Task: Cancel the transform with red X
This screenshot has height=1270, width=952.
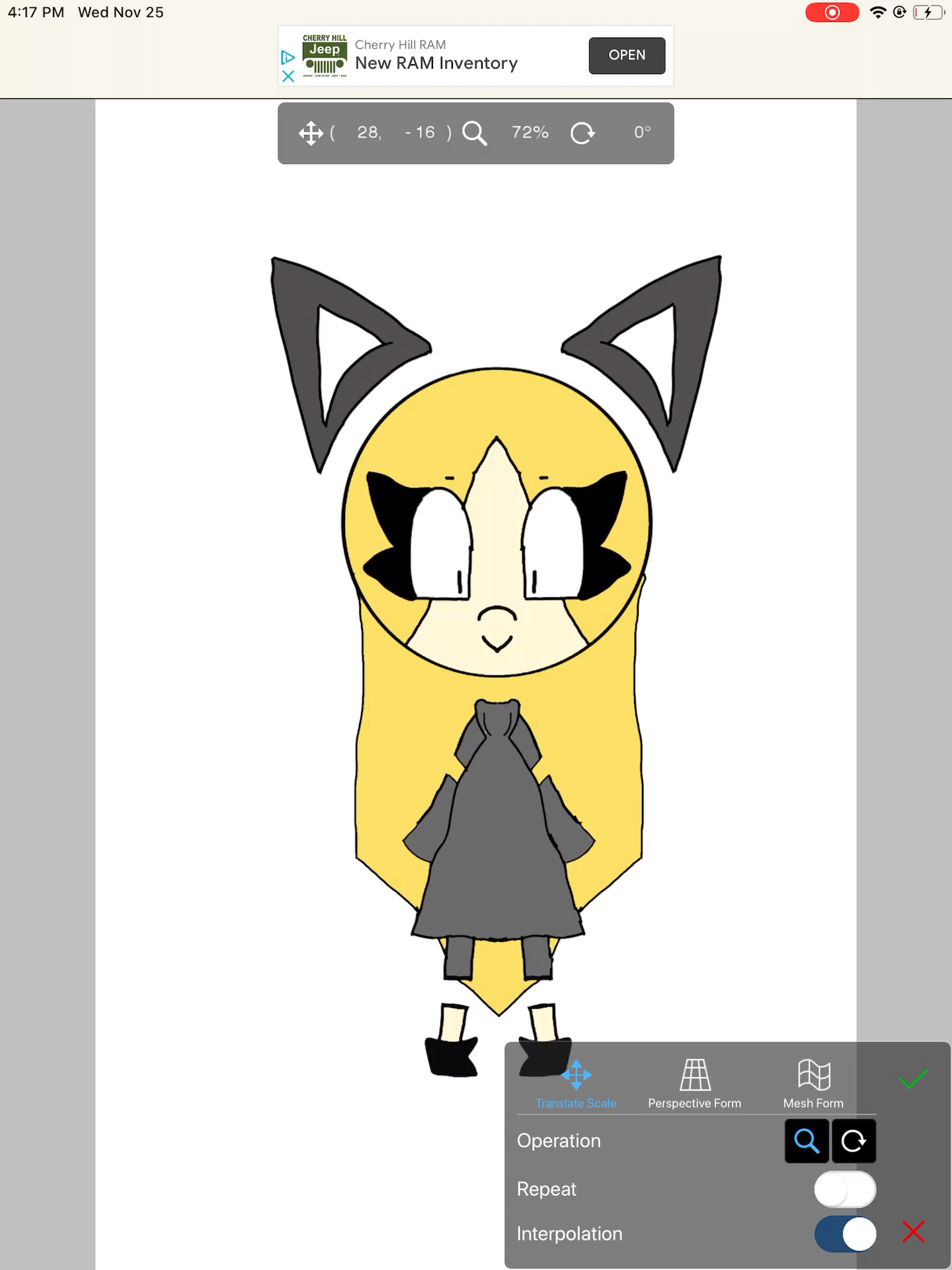Action: (913, 1232)
